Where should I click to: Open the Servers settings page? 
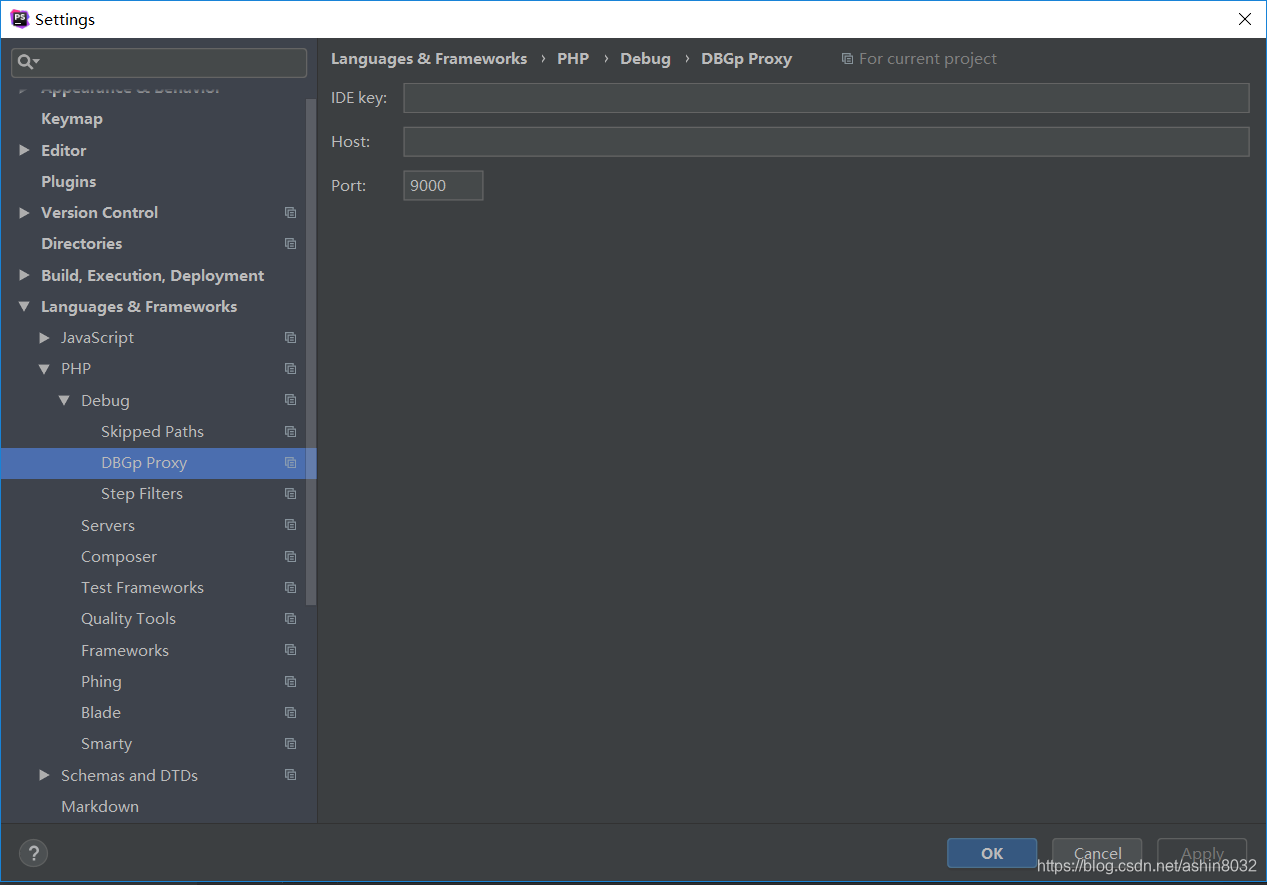pyautogui.click(x=108, y=525)
